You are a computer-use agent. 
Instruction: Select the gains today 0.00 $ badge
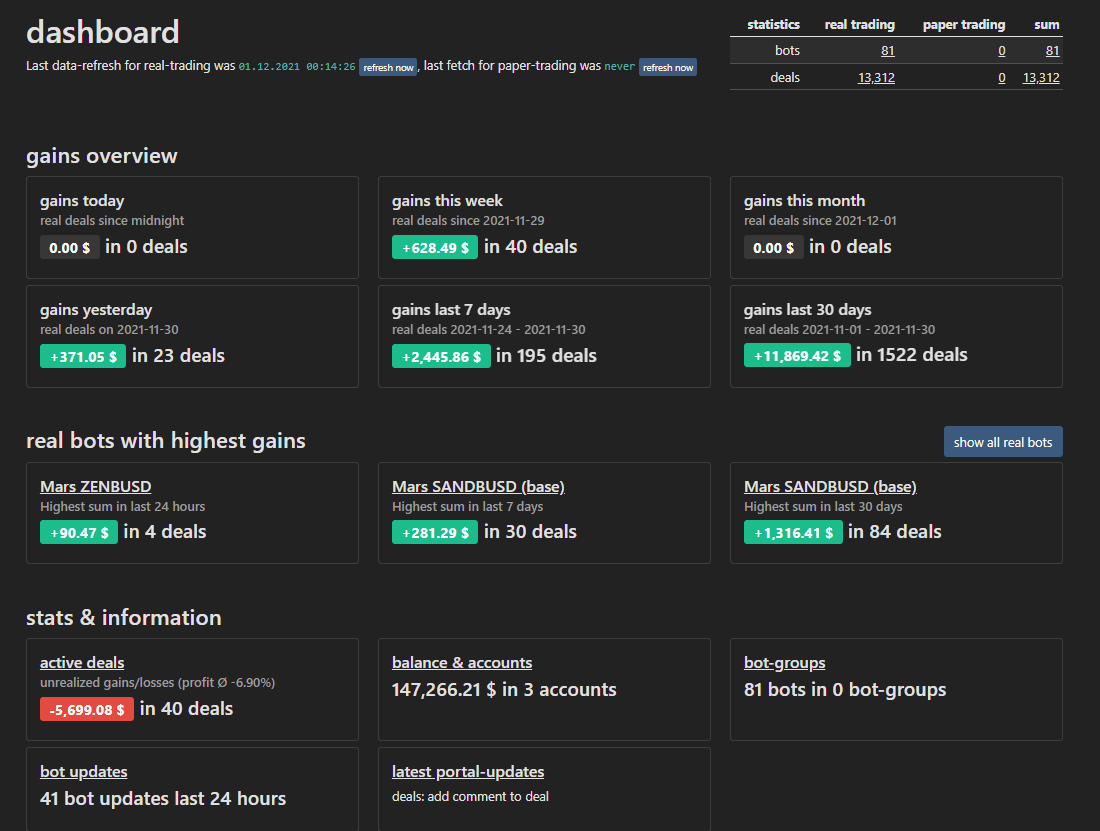pyautogui.click(x=69, y=248)
